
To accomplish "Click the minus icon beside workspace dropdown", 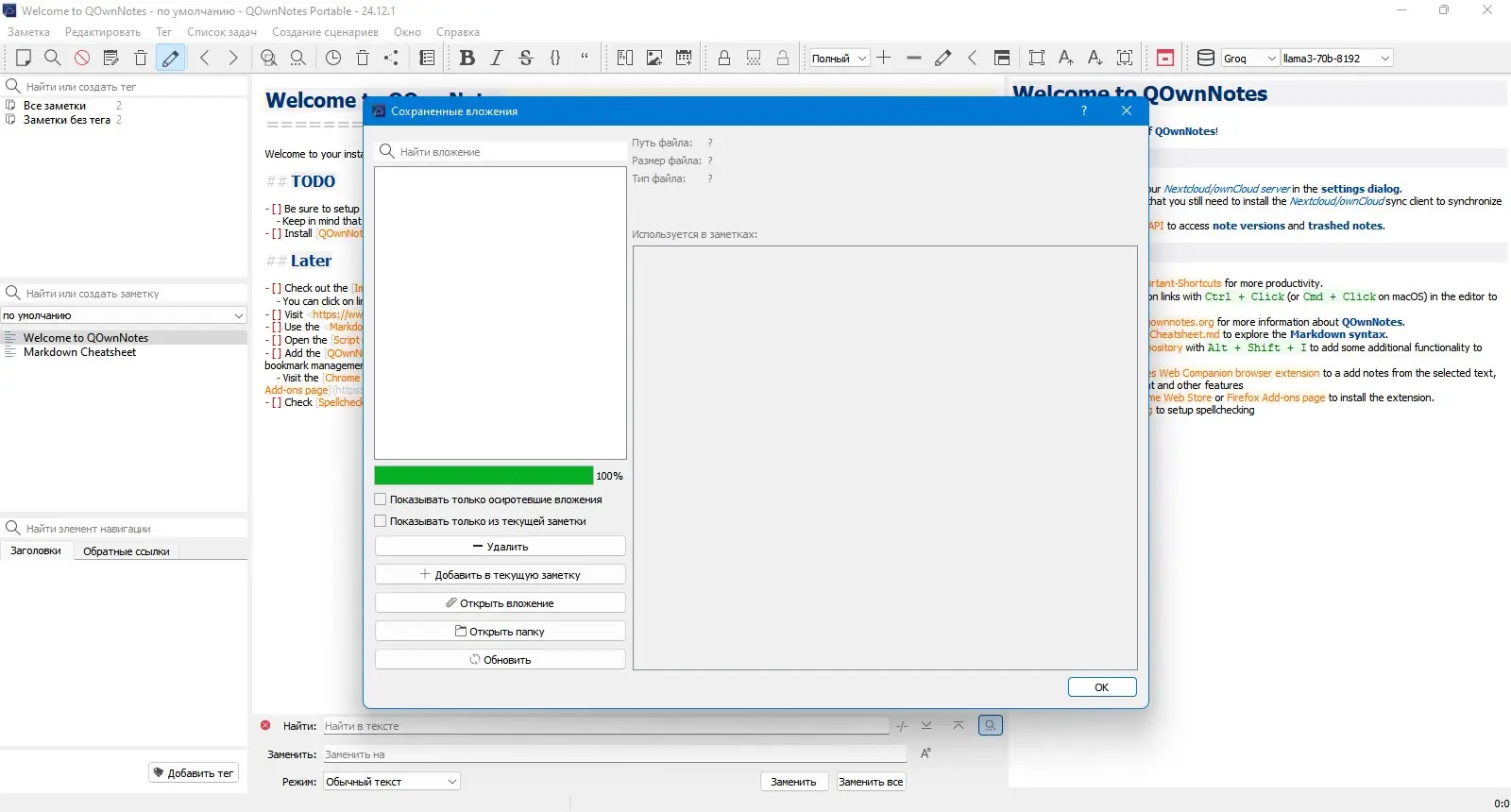I will click(x=913, y=58).
